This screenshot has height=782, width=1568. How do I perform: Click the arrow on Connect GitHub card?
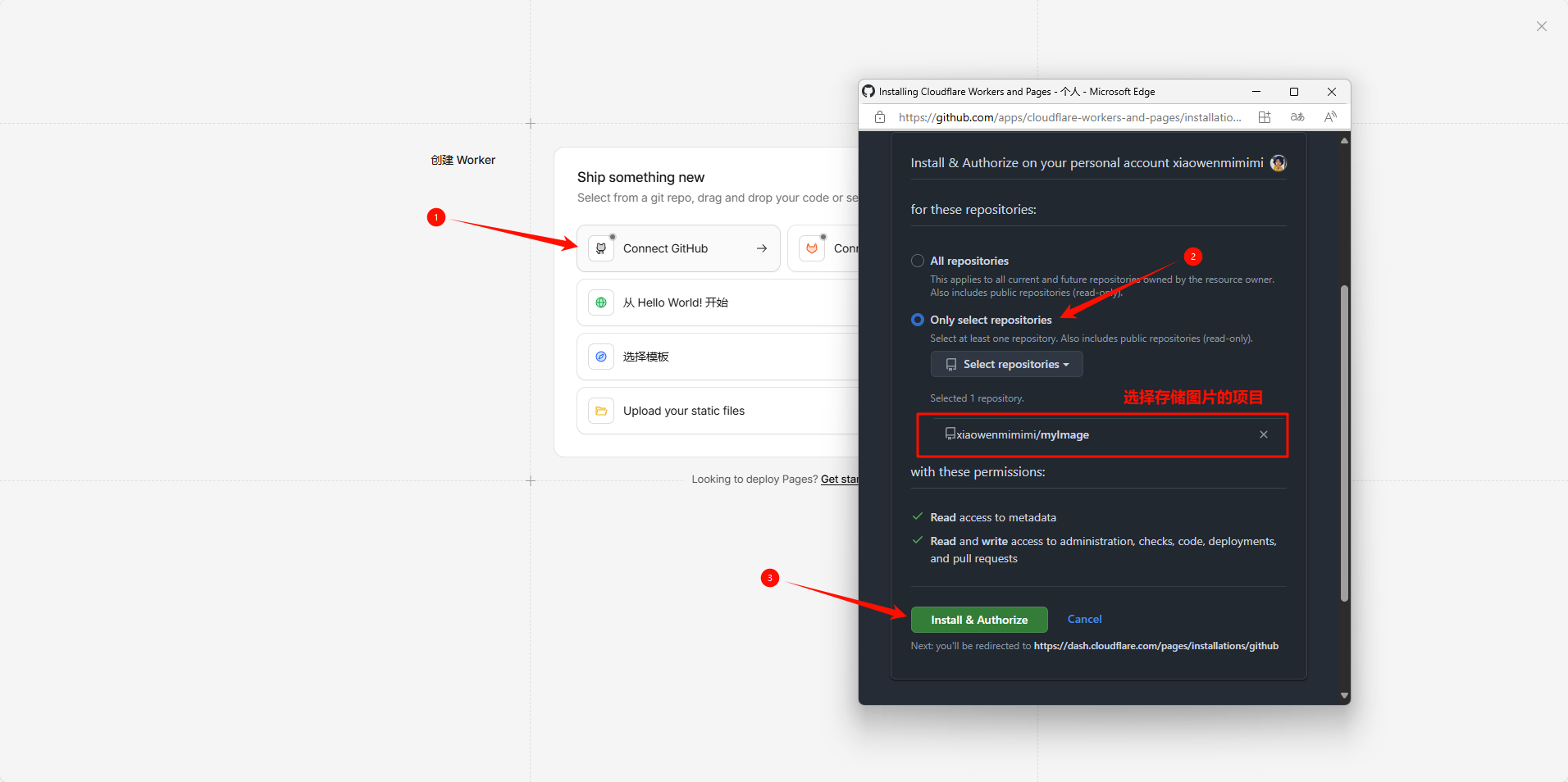pyautogui.click(x=762, y=248)
